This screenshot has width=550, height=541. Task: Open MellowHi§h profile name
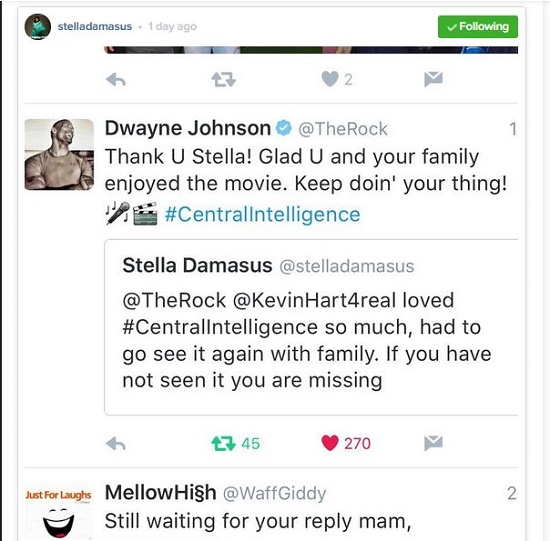tap(160, 493)
